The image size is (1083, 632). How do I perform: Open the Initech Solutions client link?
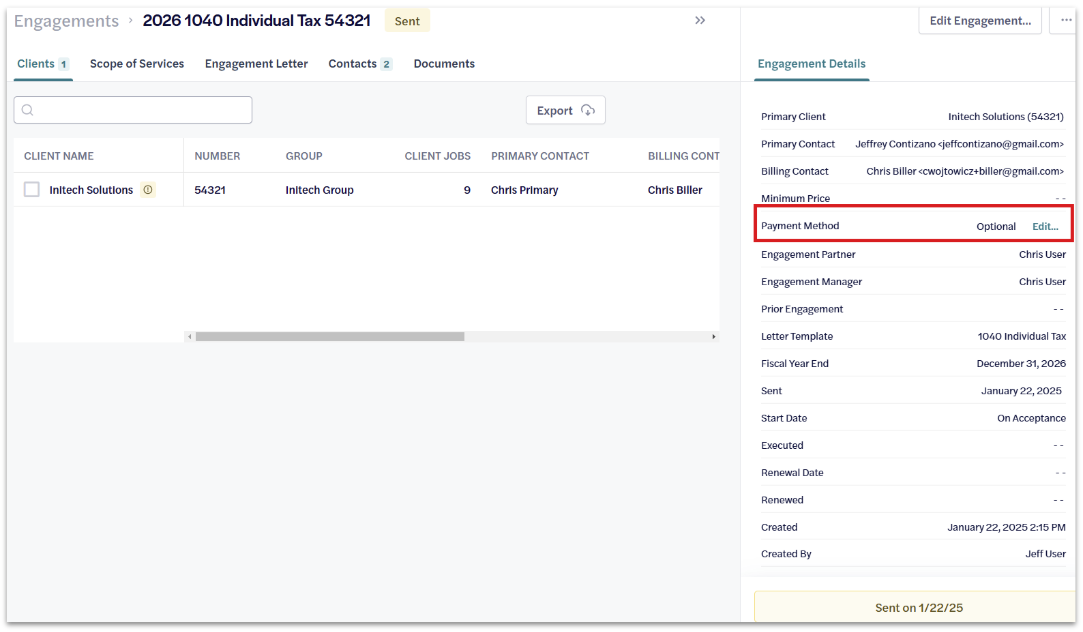click(91, 190)
